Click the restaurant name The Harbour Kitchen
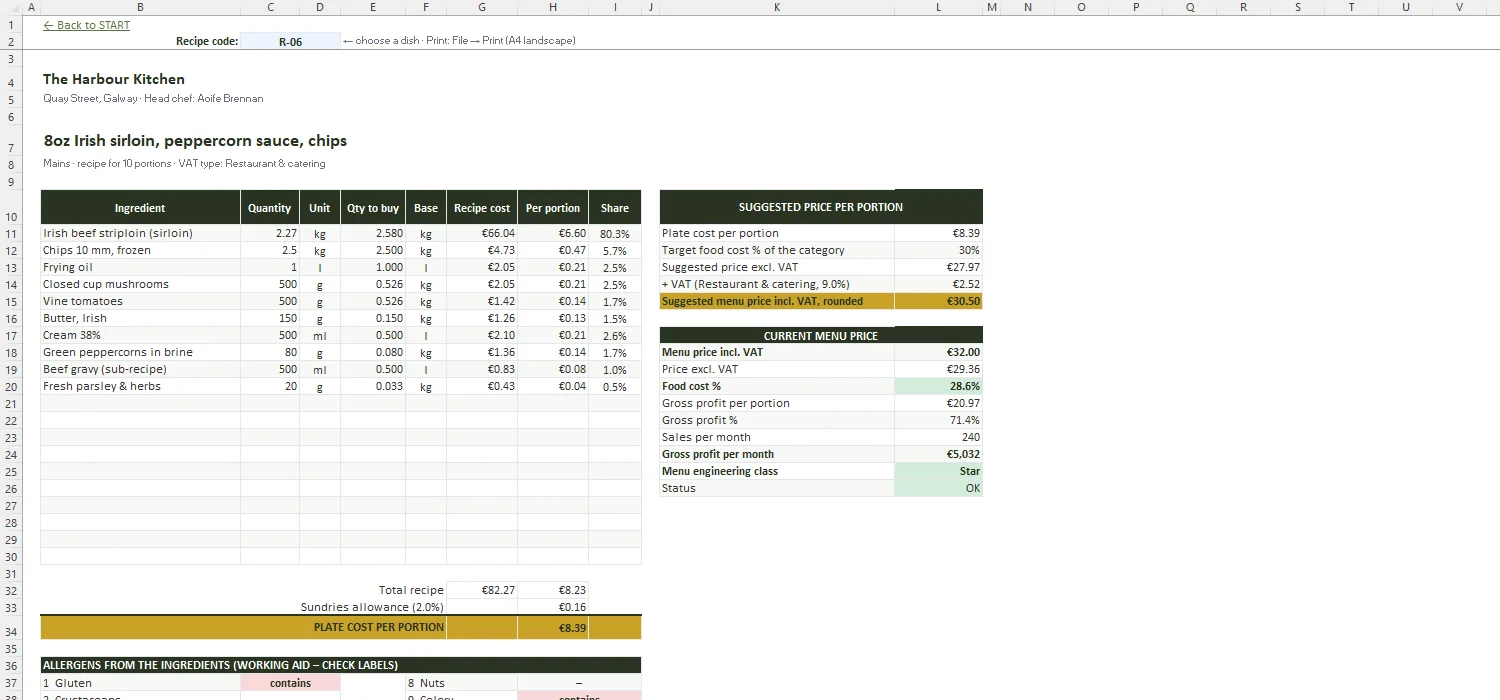The width and height of the screenshot is (1500, 700). pos(114,79)
